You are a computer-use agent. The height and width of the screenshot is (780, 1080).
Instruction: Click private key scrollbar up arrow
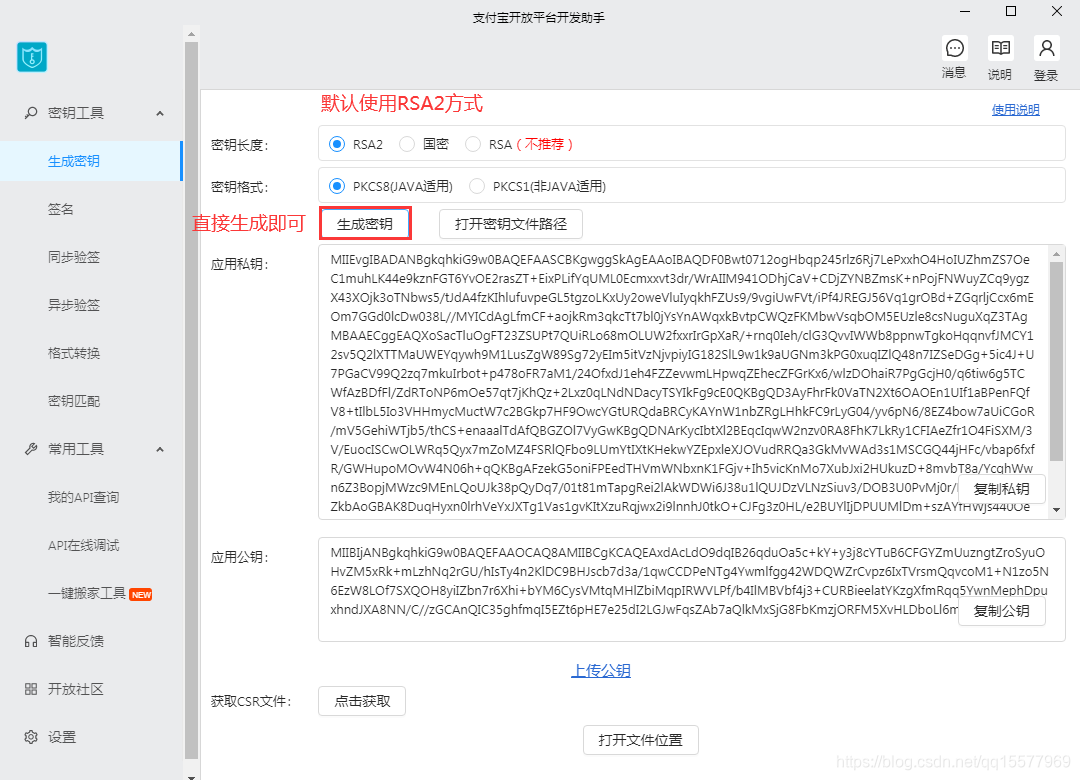[x=1057, y=254]
